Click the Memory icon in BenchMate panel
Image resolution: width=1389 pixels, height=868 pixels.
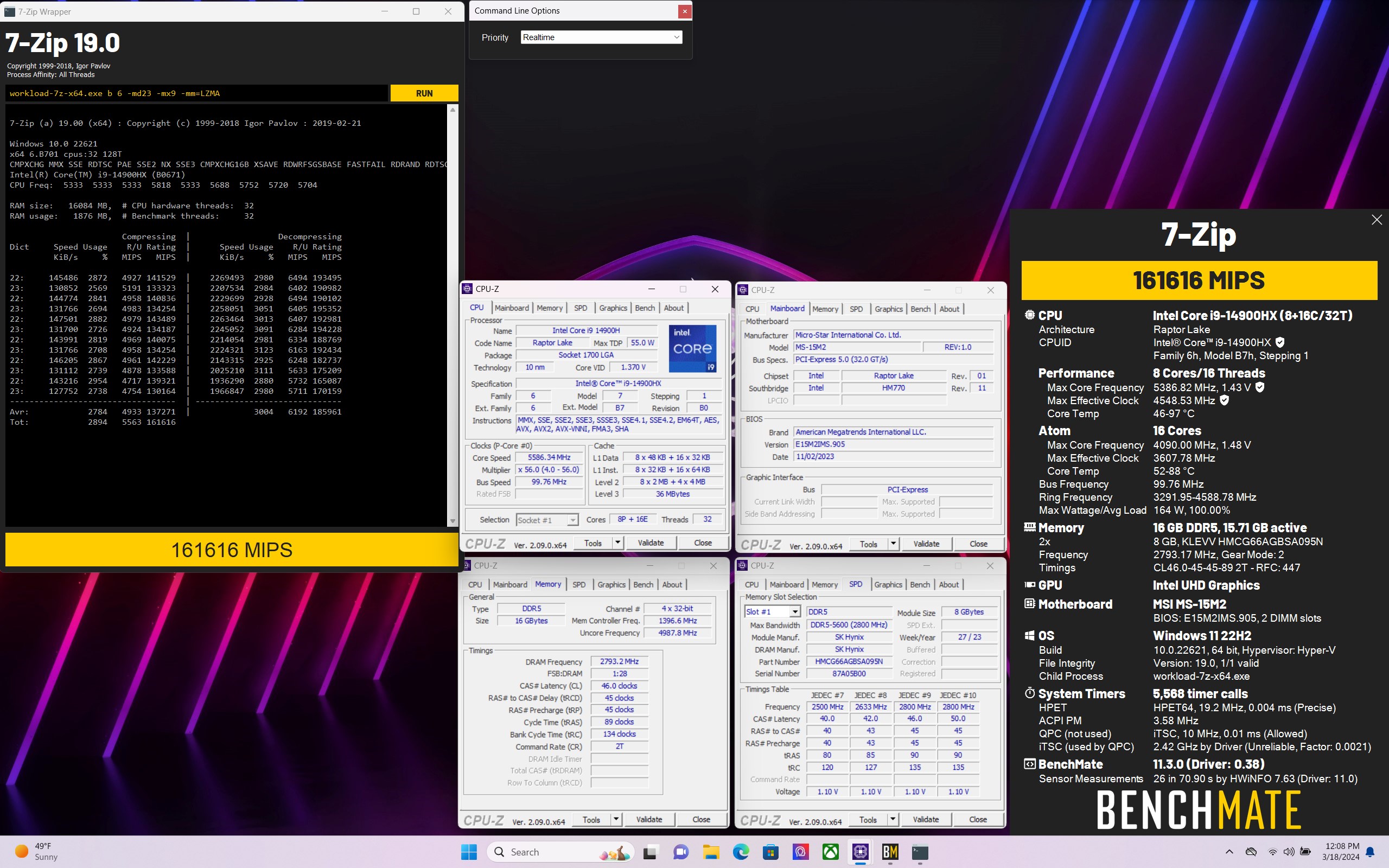(1030, 527)
